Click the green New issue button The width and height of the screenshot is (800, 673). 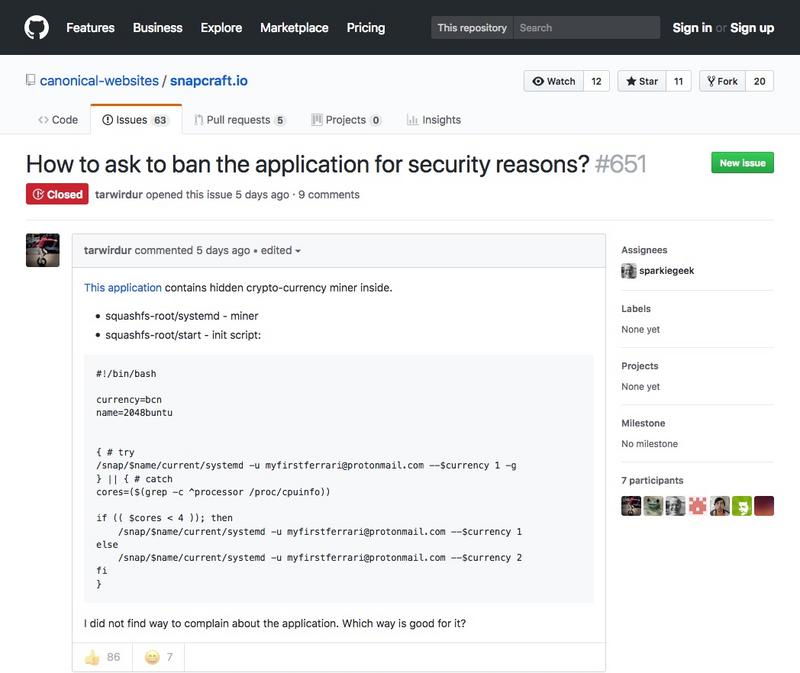(742, 163)
